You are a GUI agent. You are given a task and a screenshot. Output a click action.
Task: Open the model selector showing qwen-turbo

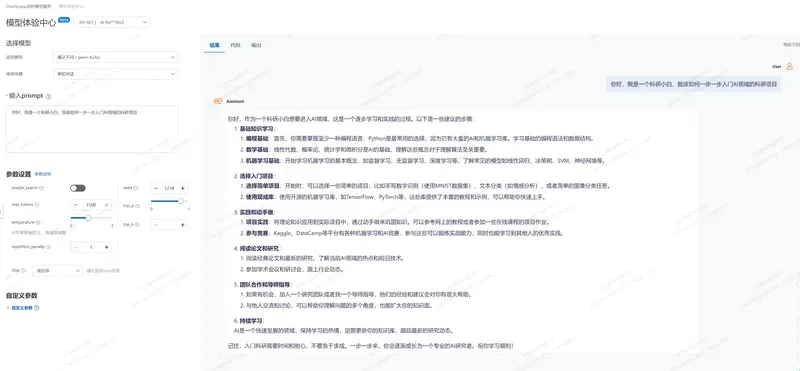pyautogui.click(x=115, y=57)
